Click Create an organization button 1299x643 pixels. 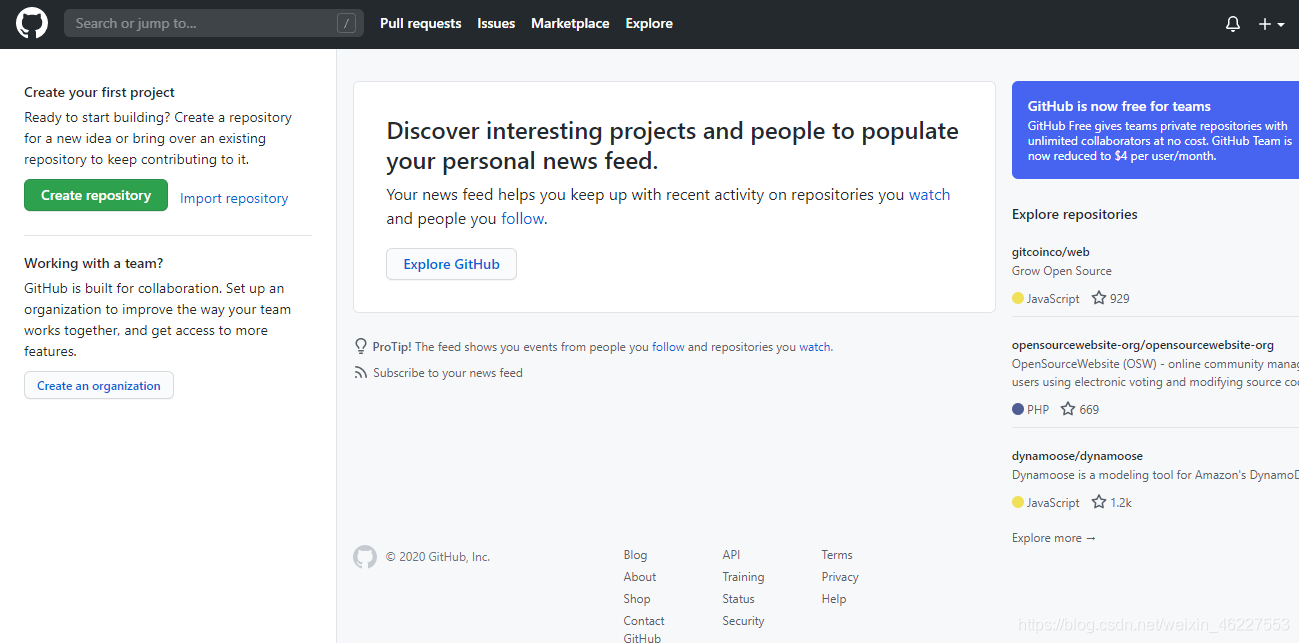99,385
